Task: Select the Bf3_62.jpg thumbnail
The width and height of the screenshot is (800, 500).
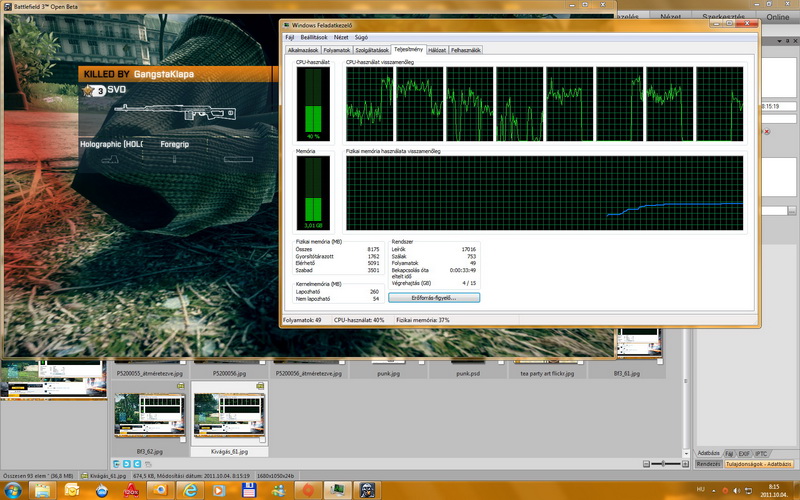Action: (x=149, y=415)
